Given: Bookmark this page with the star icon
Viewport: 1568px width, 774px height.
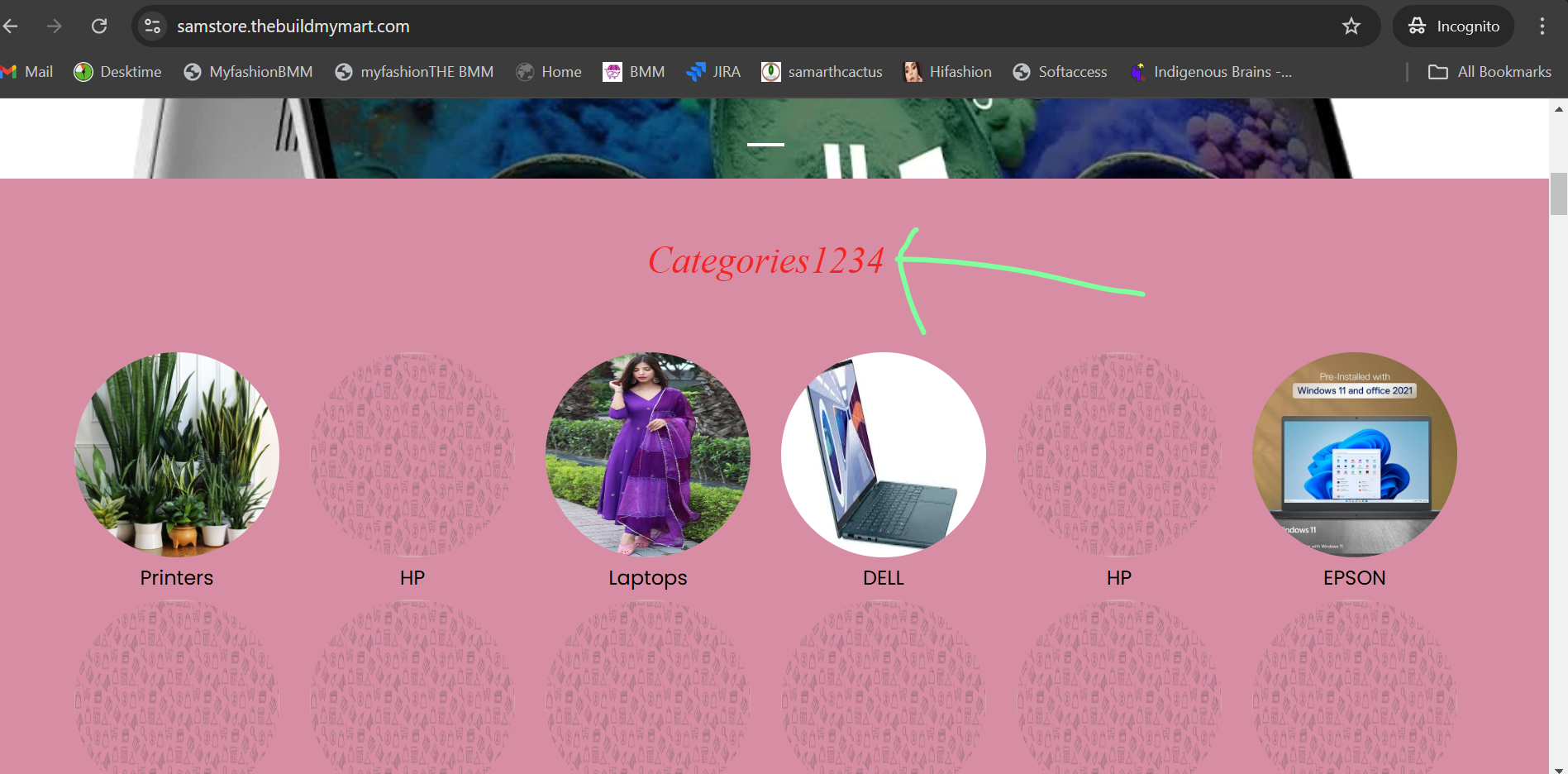Looking at the screenshot, I should point(1351,26).
